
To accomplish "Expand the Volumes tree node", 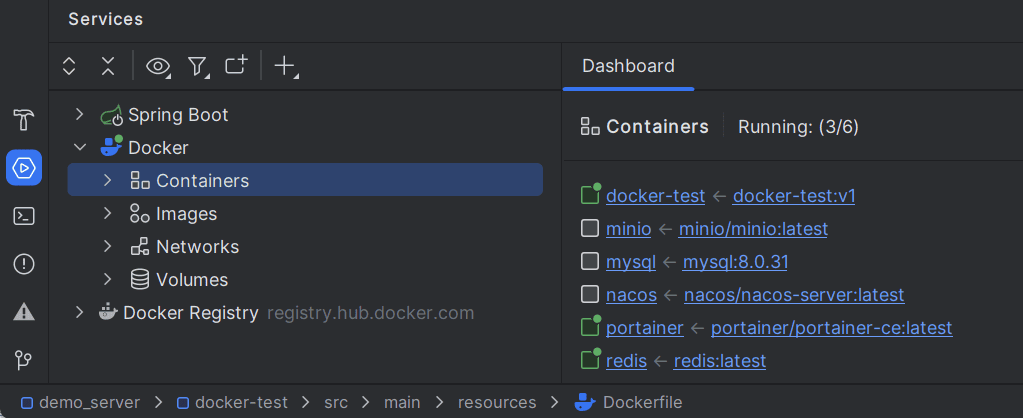I will pyautogui.click(x=108, y=280).
